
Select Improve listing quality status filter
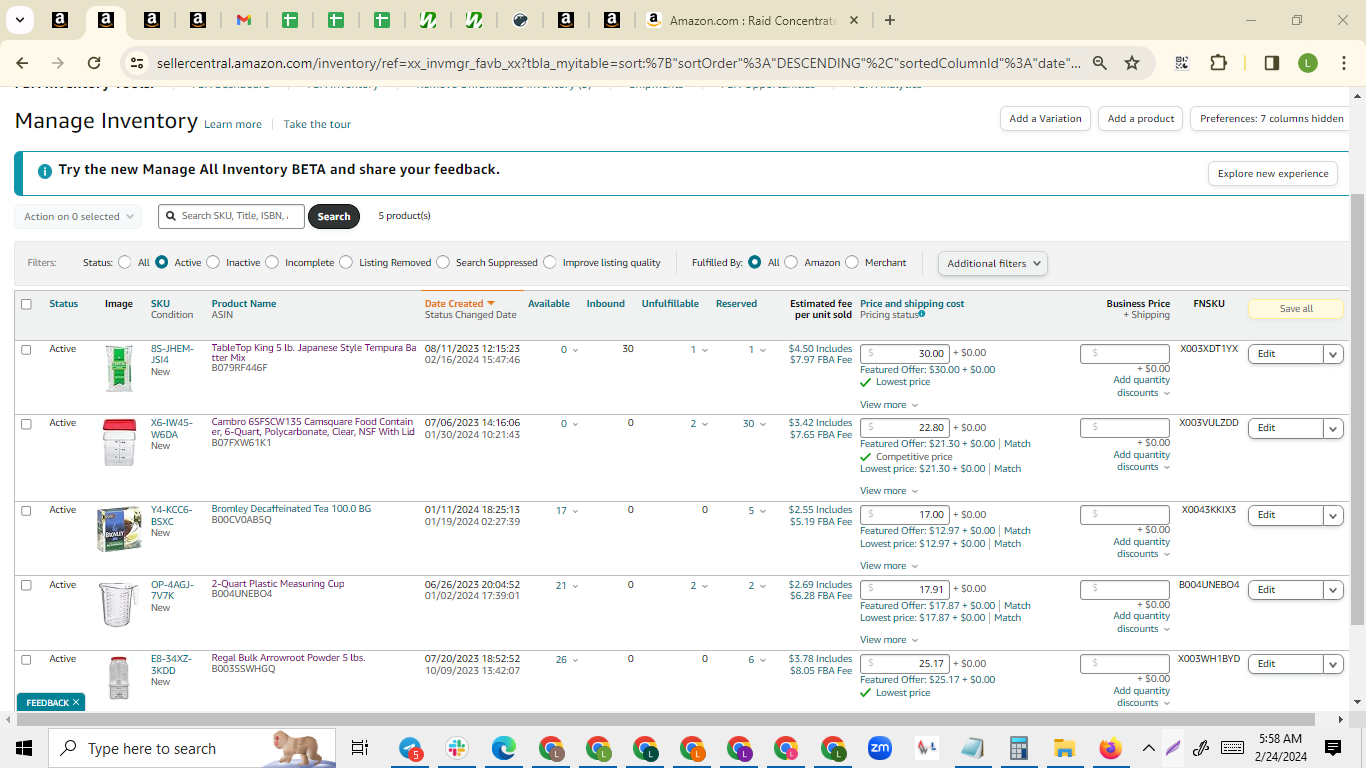549,263
